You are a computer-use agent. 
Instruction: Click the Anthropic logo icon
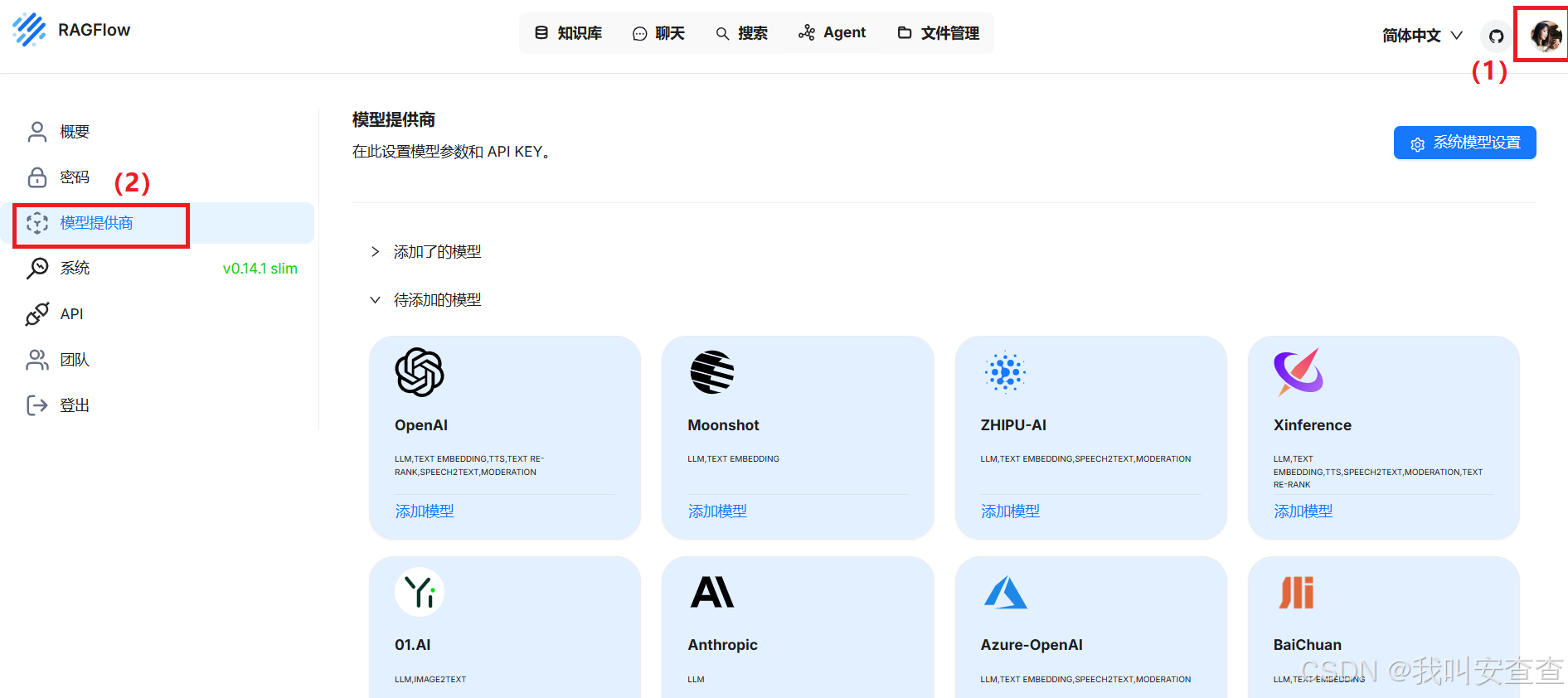point(712,592)
